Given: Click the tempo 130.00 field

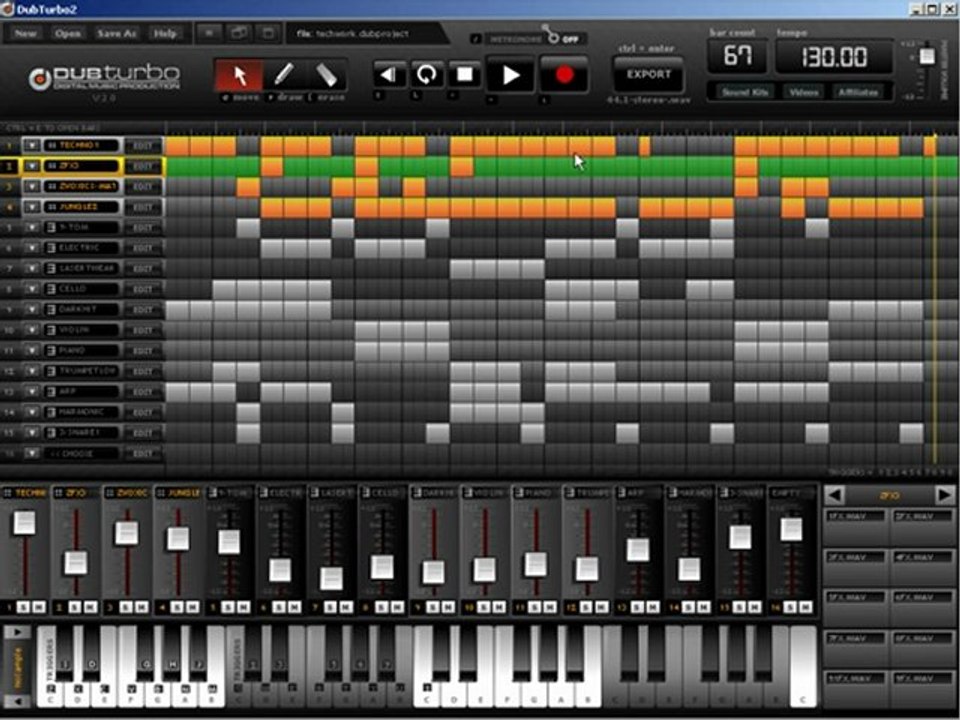Looking at the screenshot, I should (834, 57).
